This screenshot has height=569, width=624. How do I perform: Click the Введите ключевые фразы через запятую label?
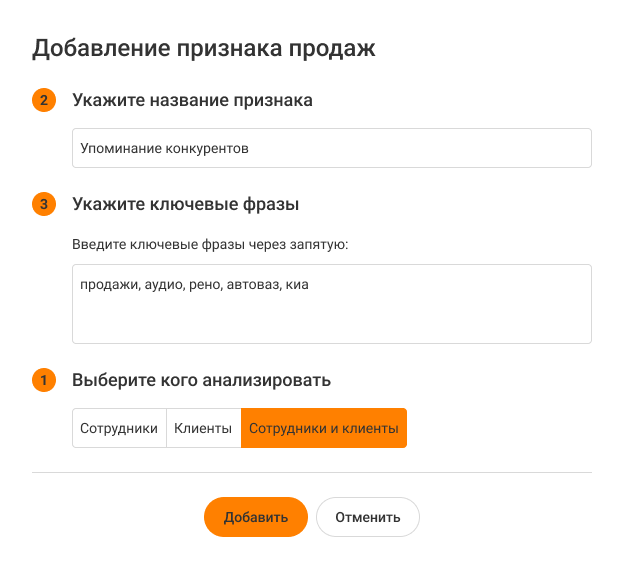coord(209,243)
